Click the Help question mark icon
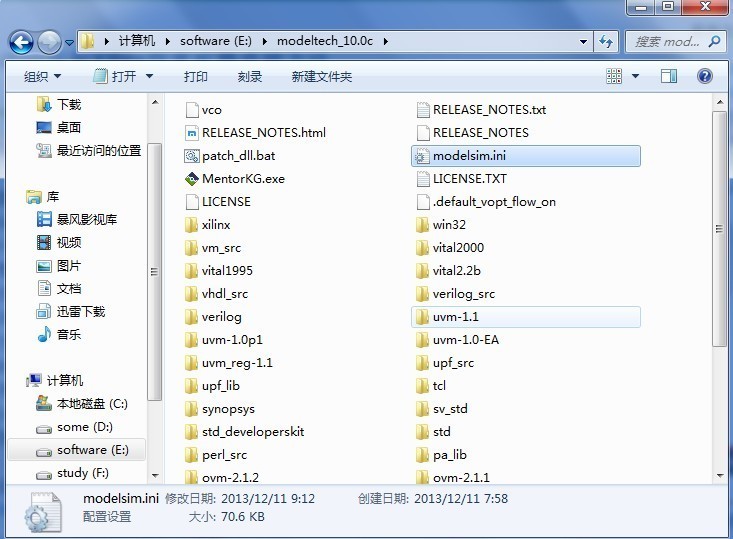The height and width of the screenshot is (539, 733). click(x=705, y=77)
